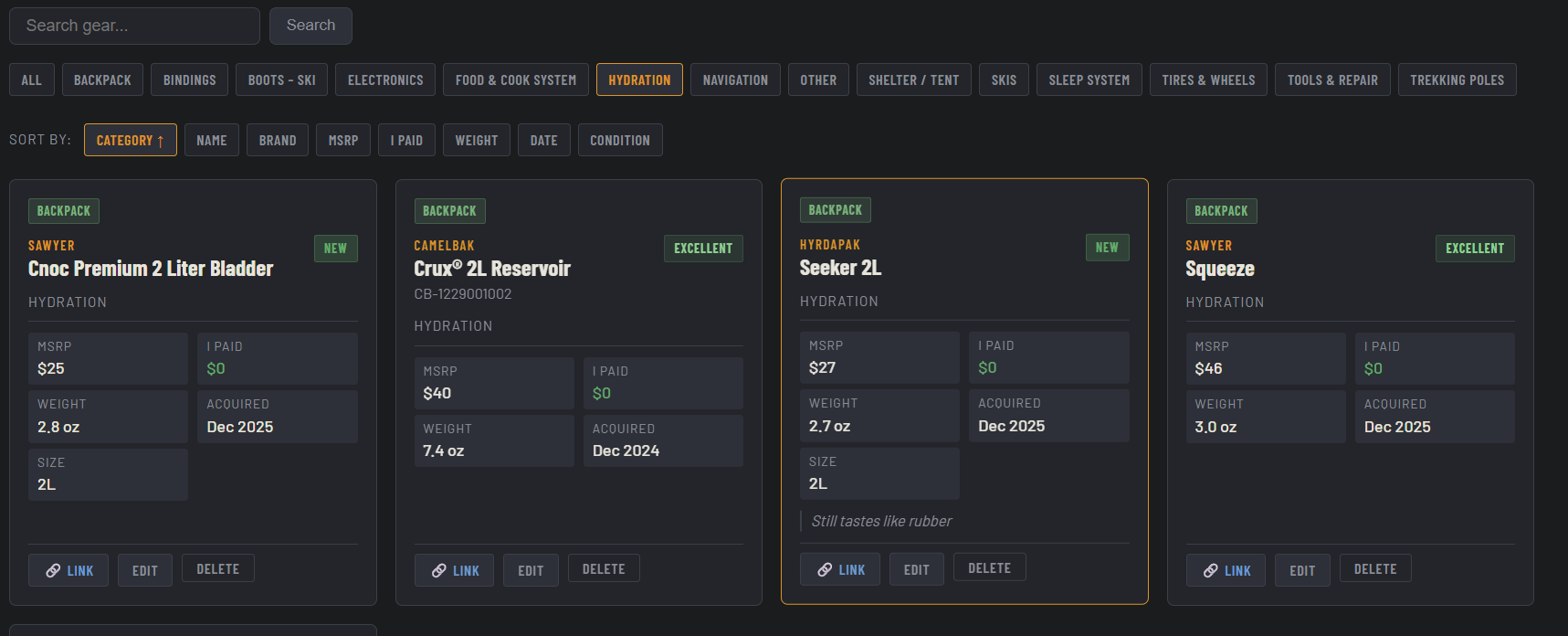Sort gear by NAME
Viewport: 1568px width, 636px height.
[212, 140]
